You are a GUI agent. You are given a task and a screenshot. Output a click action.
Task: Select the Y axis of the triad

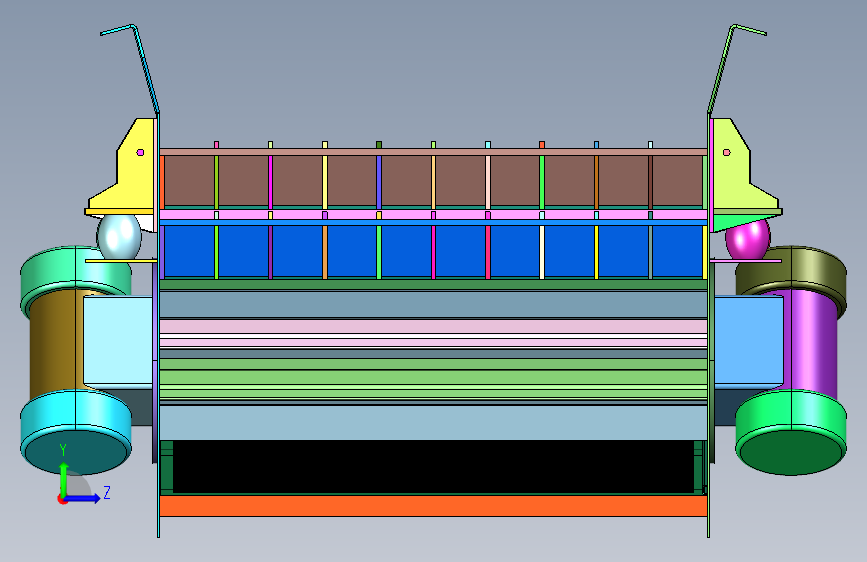coord(63,479)
